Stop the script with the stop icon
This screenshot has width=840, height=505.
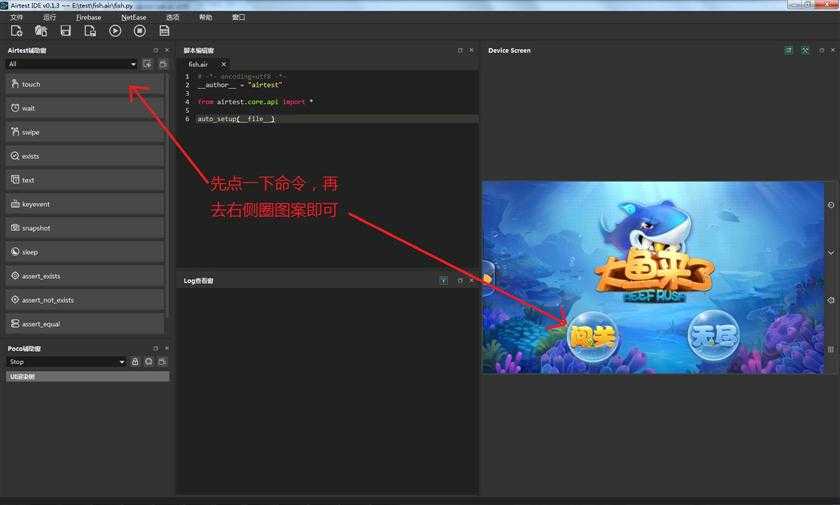139,31
